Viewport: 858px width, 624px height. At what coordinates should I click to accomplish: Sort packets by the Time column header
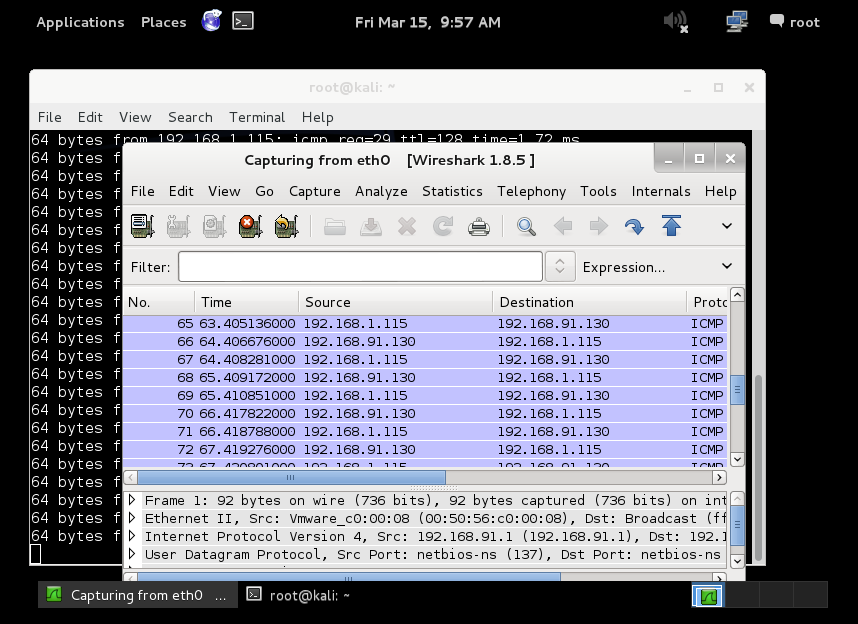pos(246,302)
